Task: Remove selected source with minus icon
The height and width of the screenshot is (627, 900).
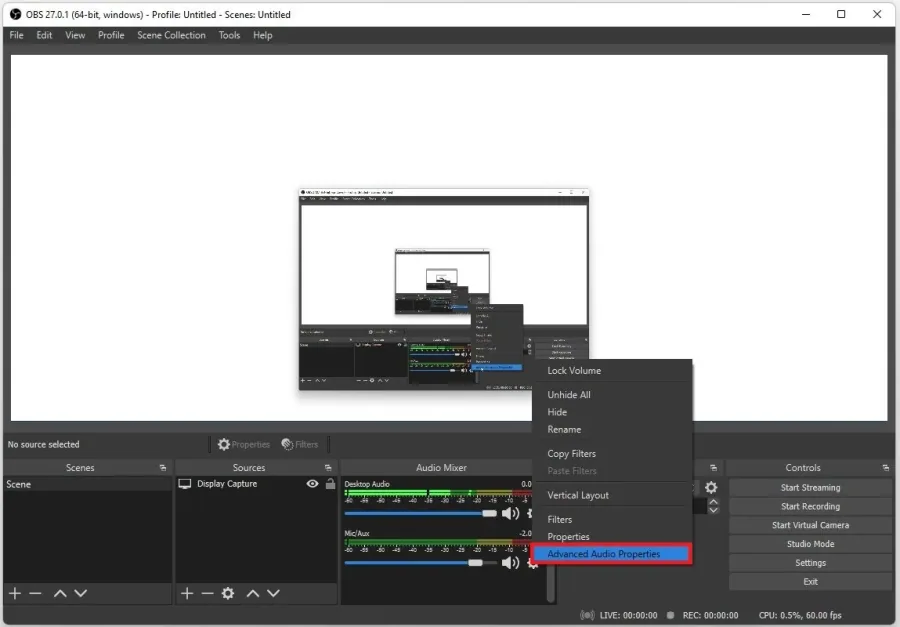Action: pos(207,593)
